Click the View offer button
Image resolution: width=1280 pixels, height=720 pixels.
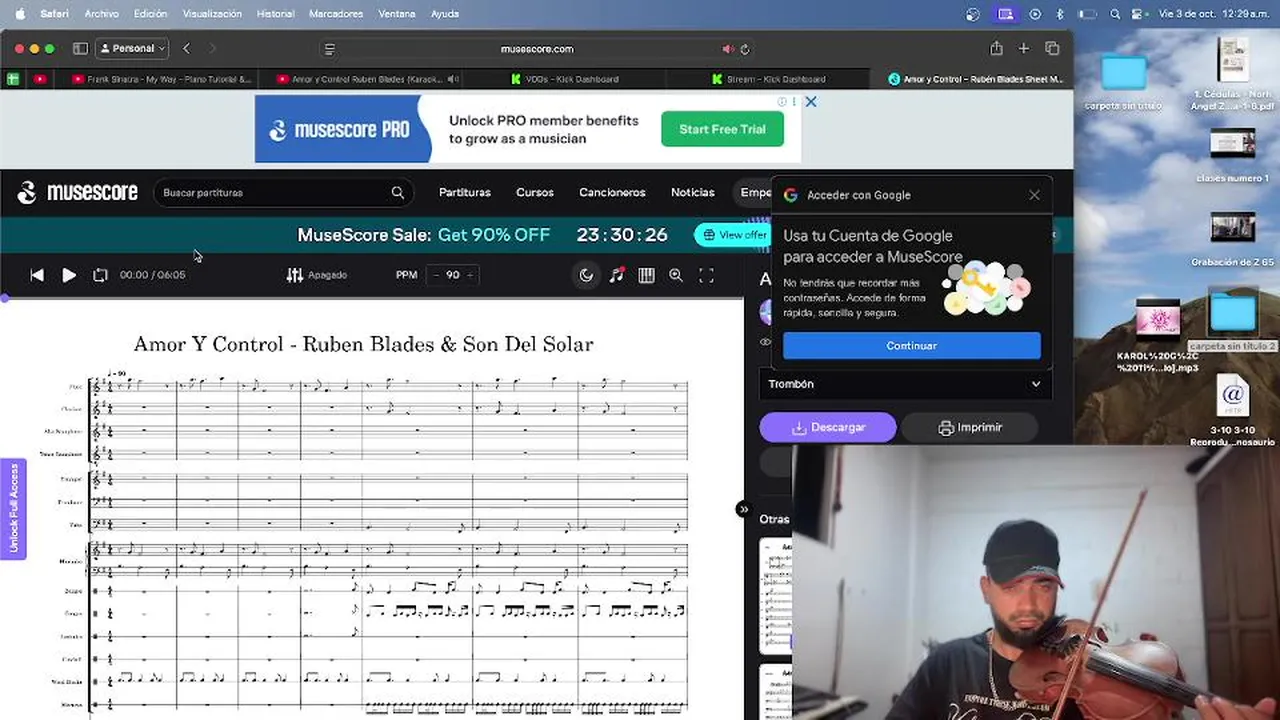click(734, 235)
